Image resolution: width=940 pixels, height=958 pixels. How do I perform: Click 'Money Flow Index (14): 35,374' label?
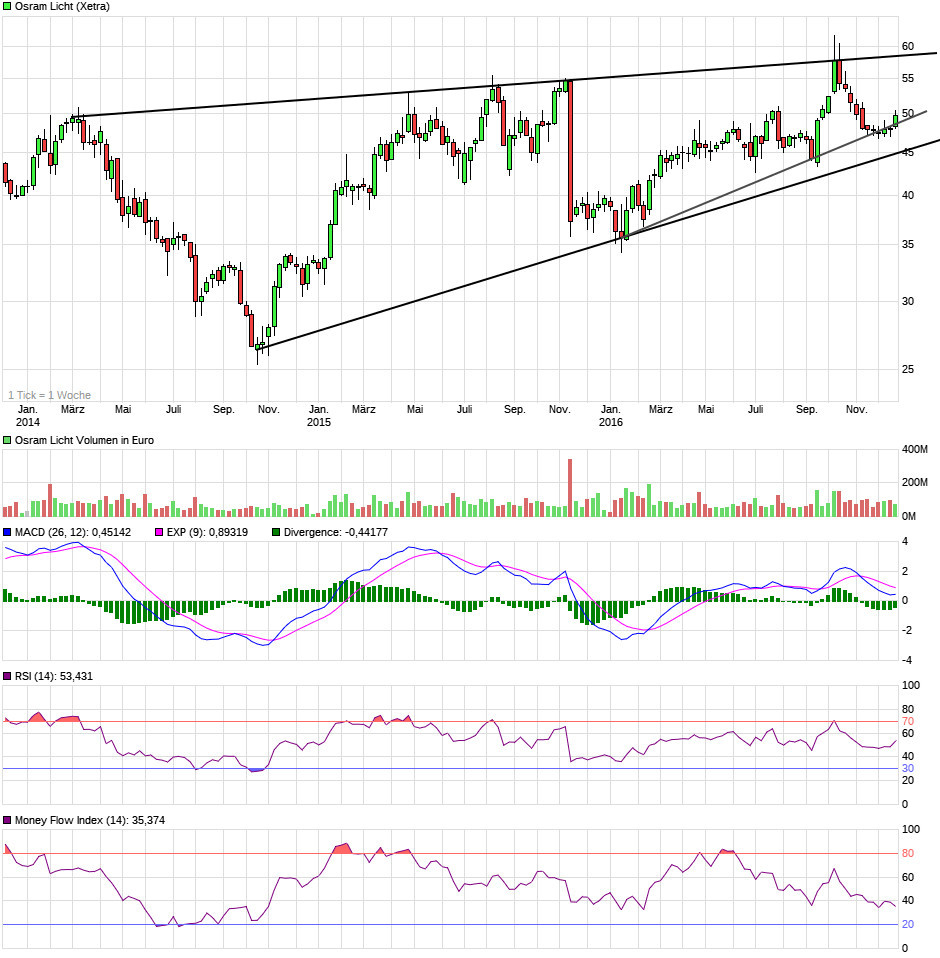tap(90, 820)
